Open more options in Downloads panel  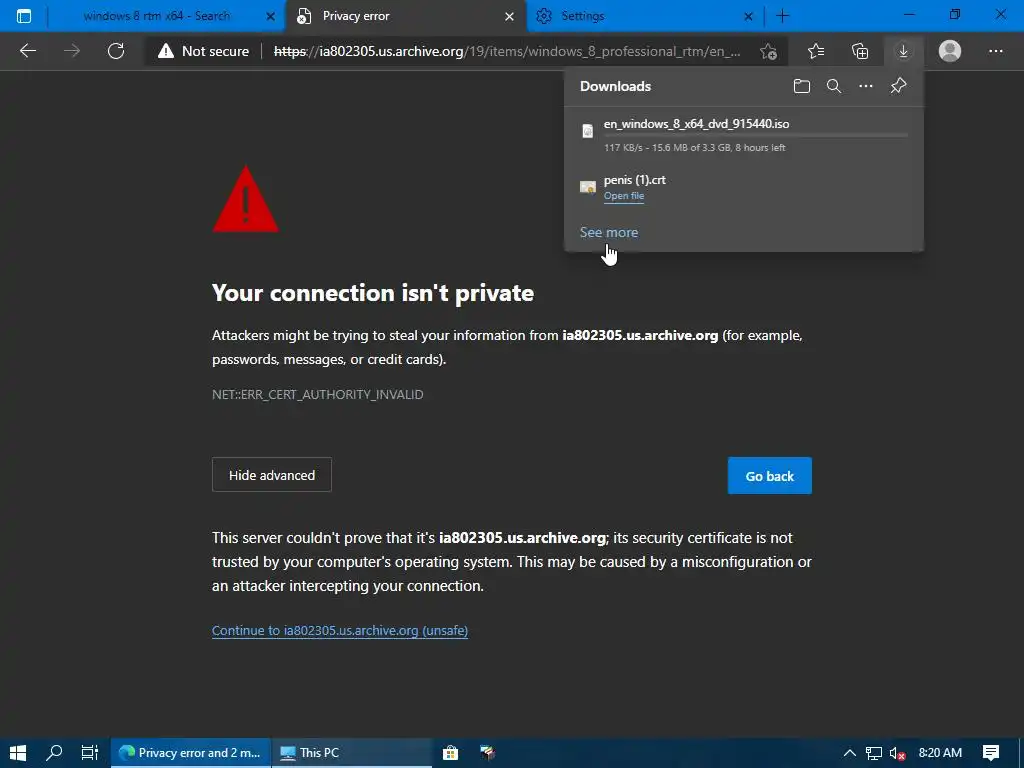(865, 86)
